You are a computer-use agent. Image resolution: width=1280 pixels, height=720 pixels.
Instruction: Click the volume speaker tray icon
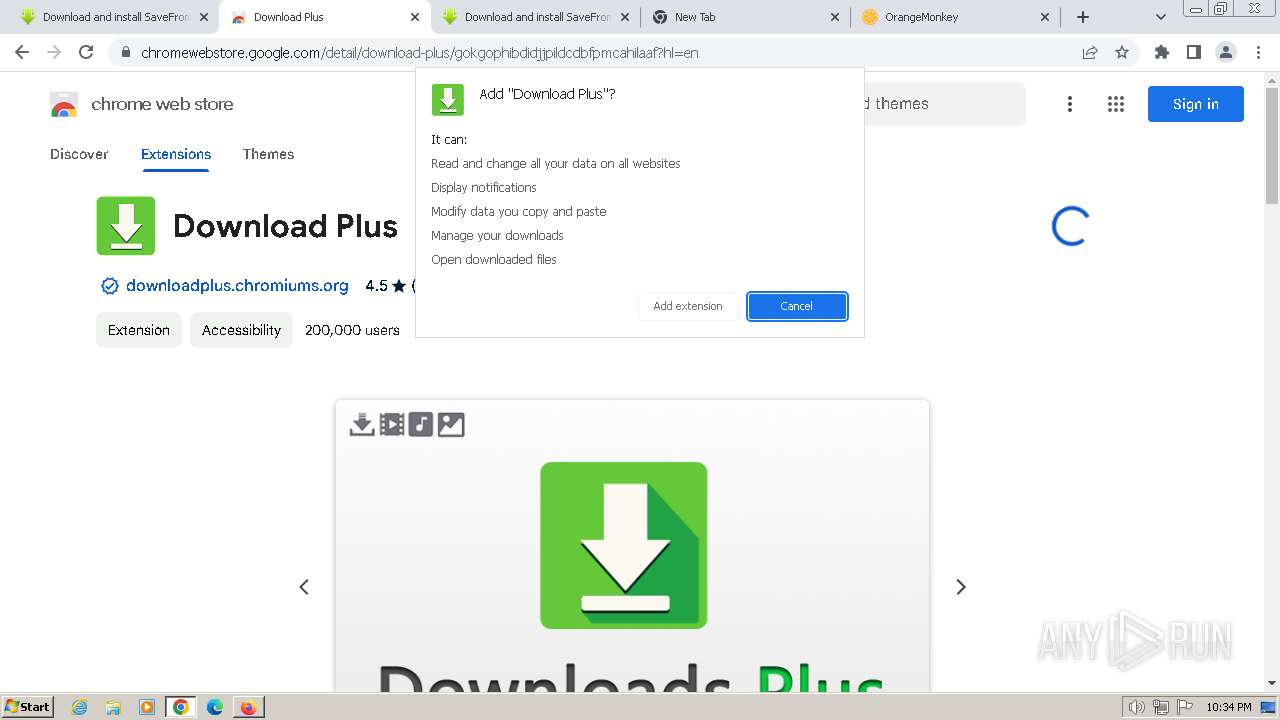(x=1136, y=707)
